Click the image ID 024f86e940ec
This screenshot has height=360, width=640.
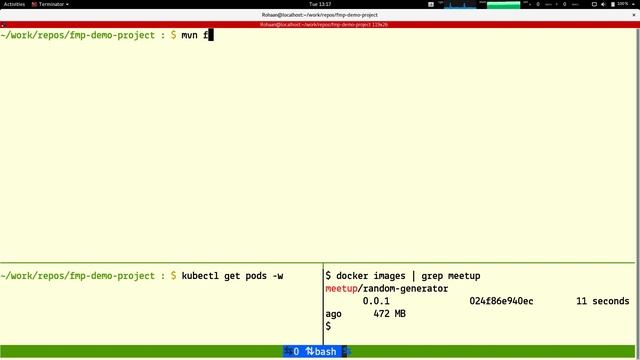click(x=501, y=301)
